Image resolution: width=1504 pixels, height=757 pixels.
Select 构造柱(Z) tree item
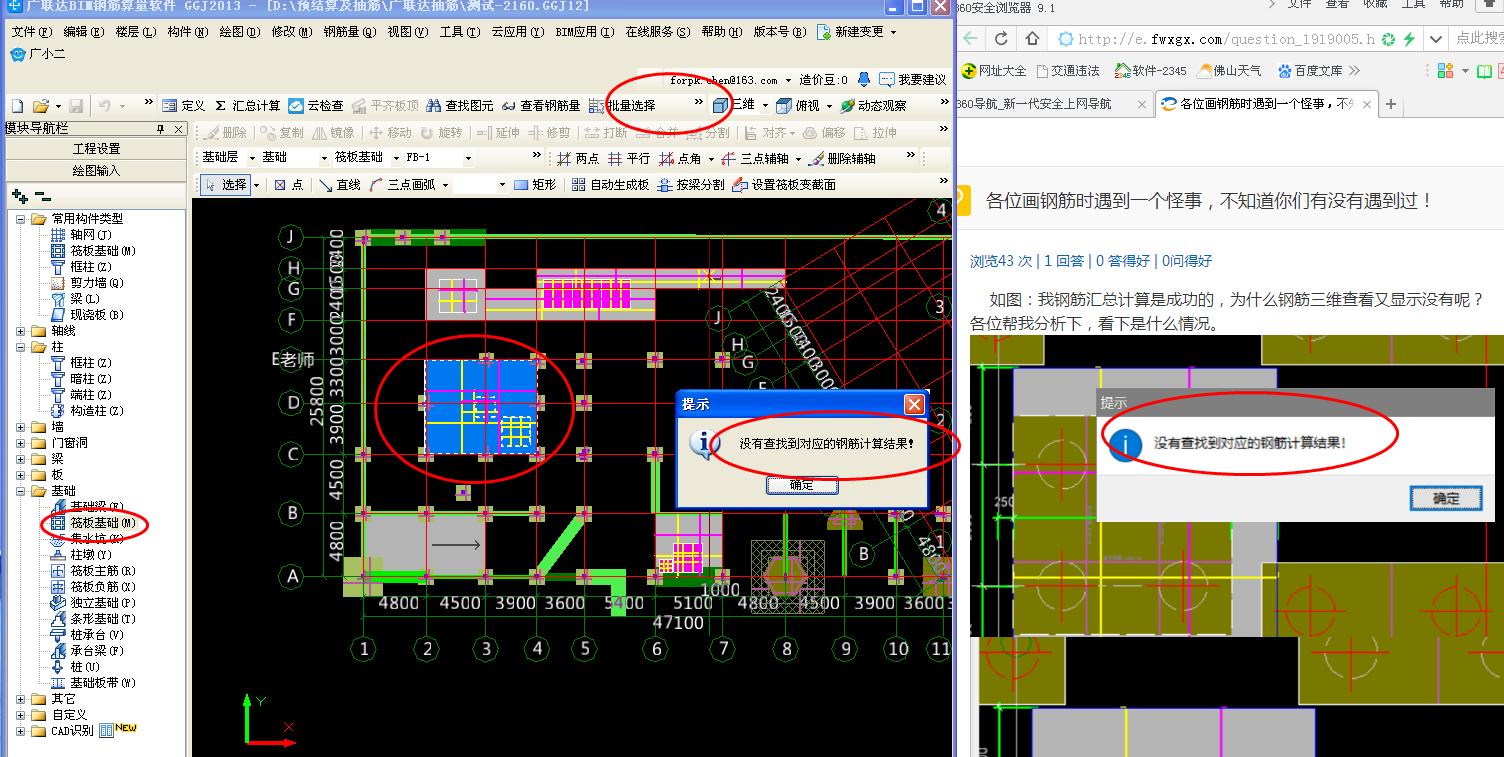point(87,411)
